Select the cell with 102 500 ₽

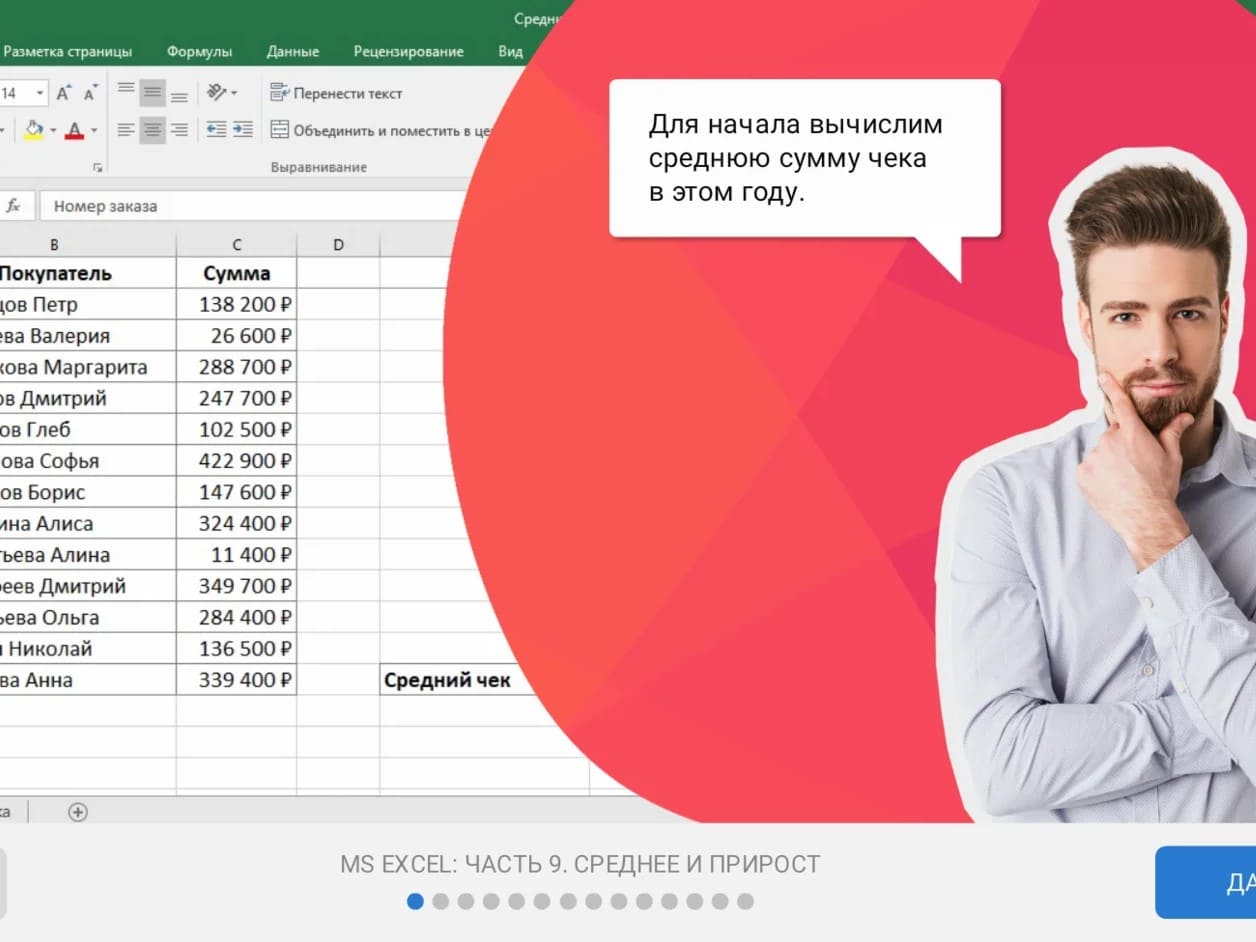[x=237, y=429]
